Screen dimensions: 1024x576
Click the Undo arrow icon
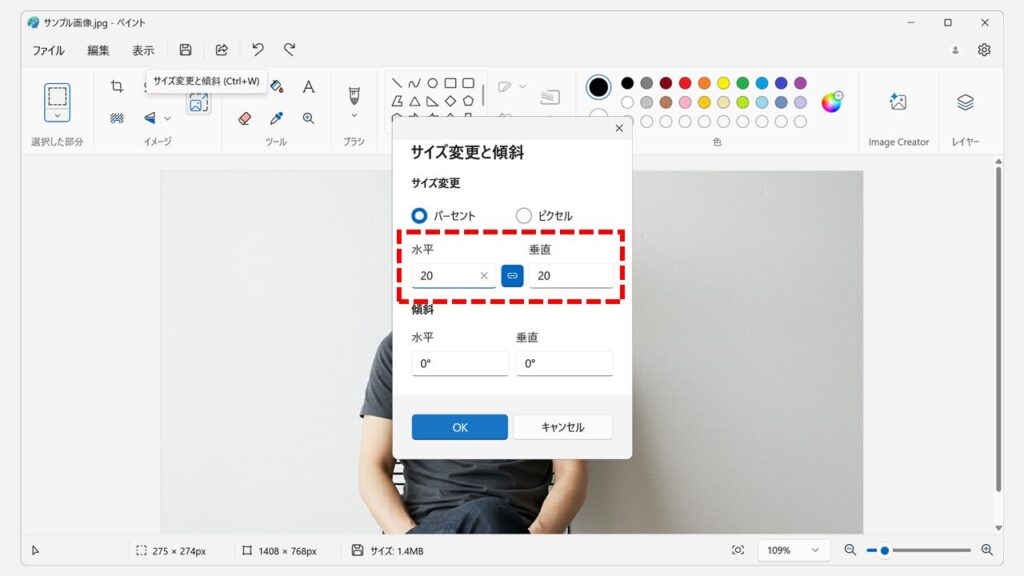258,50
